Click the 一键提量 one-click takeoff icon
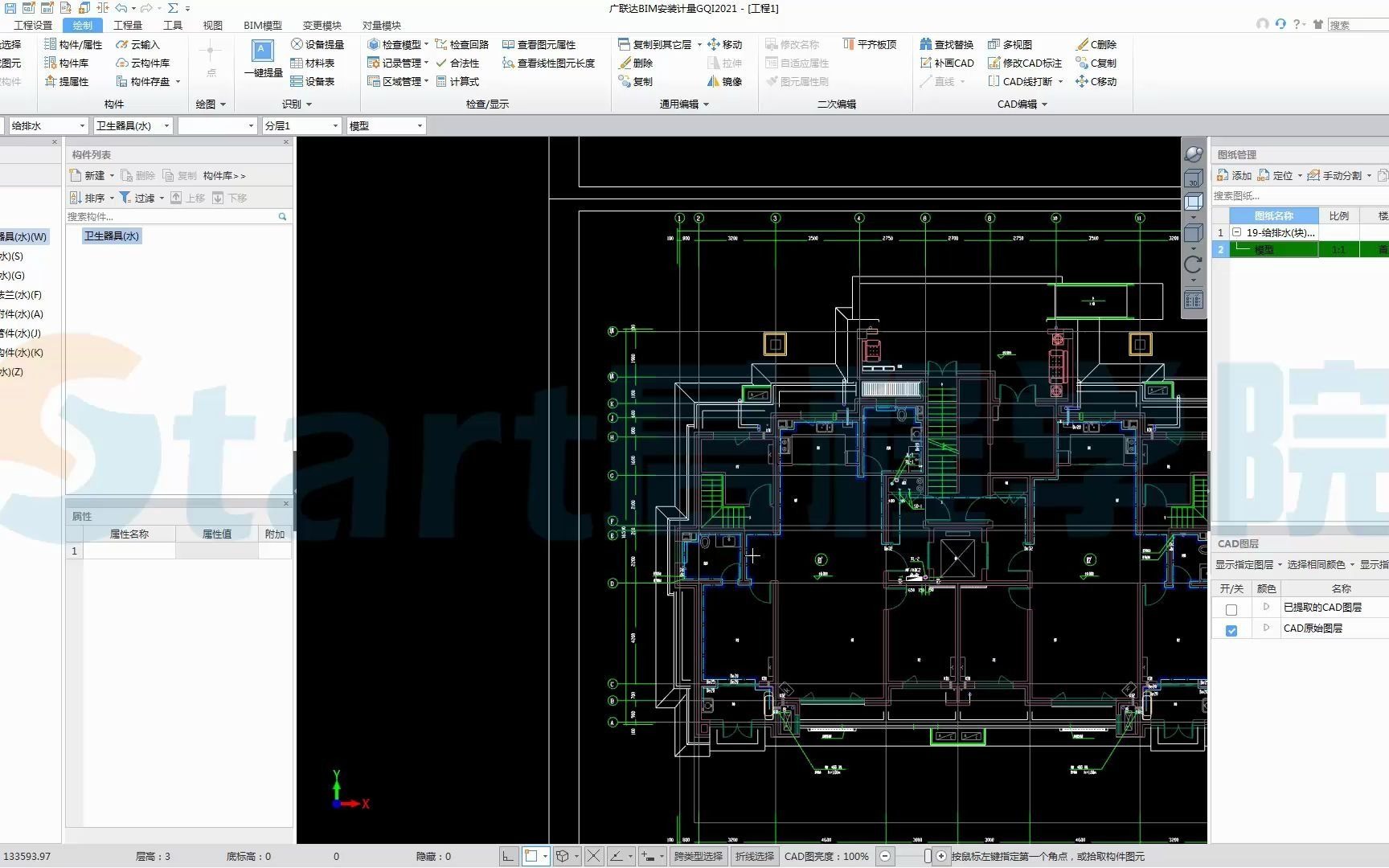The height and width of the screenshot is (868, 1389). click(x=263, y=60)
